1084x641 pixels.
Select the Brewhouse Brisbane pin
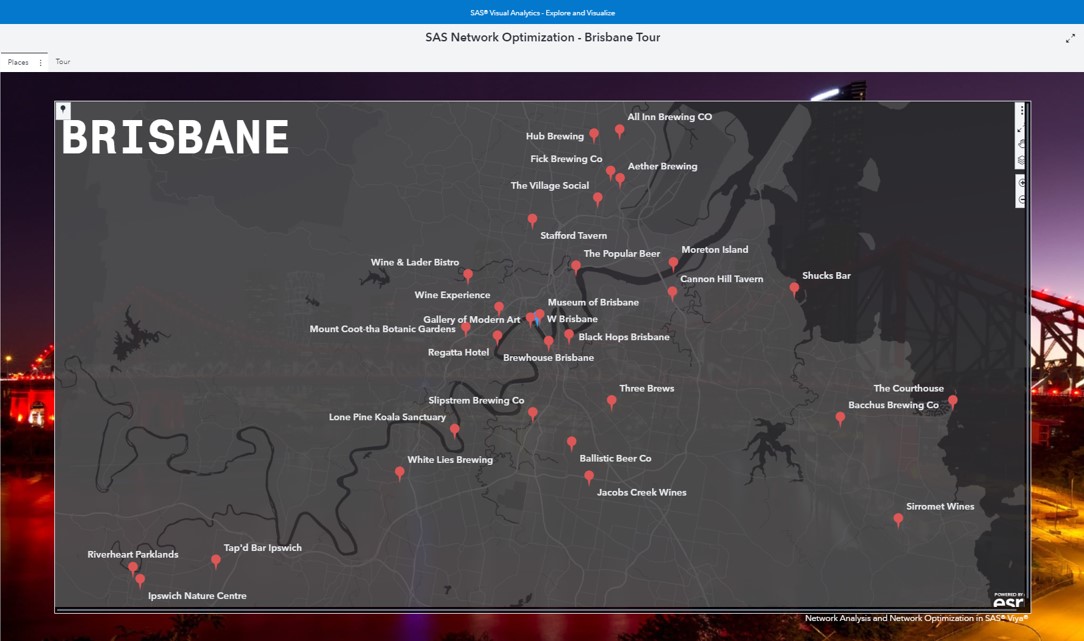(x=549, y=342)
